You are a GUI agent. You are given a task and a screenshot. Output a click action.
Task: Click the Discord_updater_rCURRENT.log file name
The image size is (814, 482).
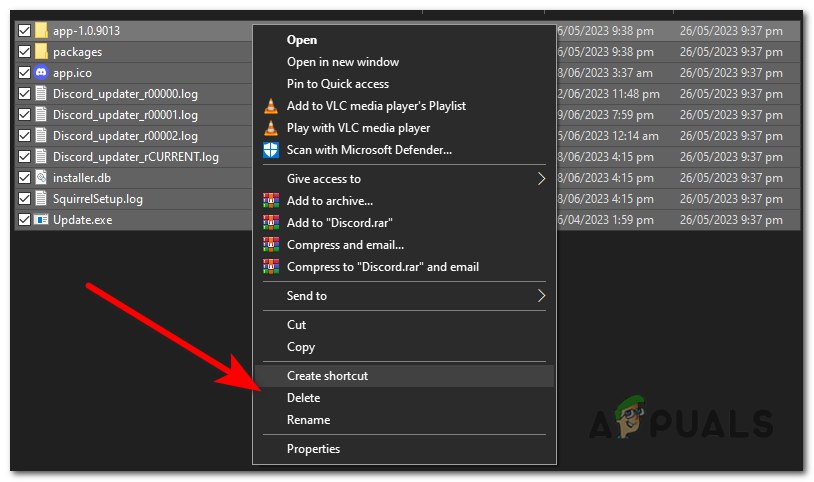pyautogui.click(x=135, y=157)
